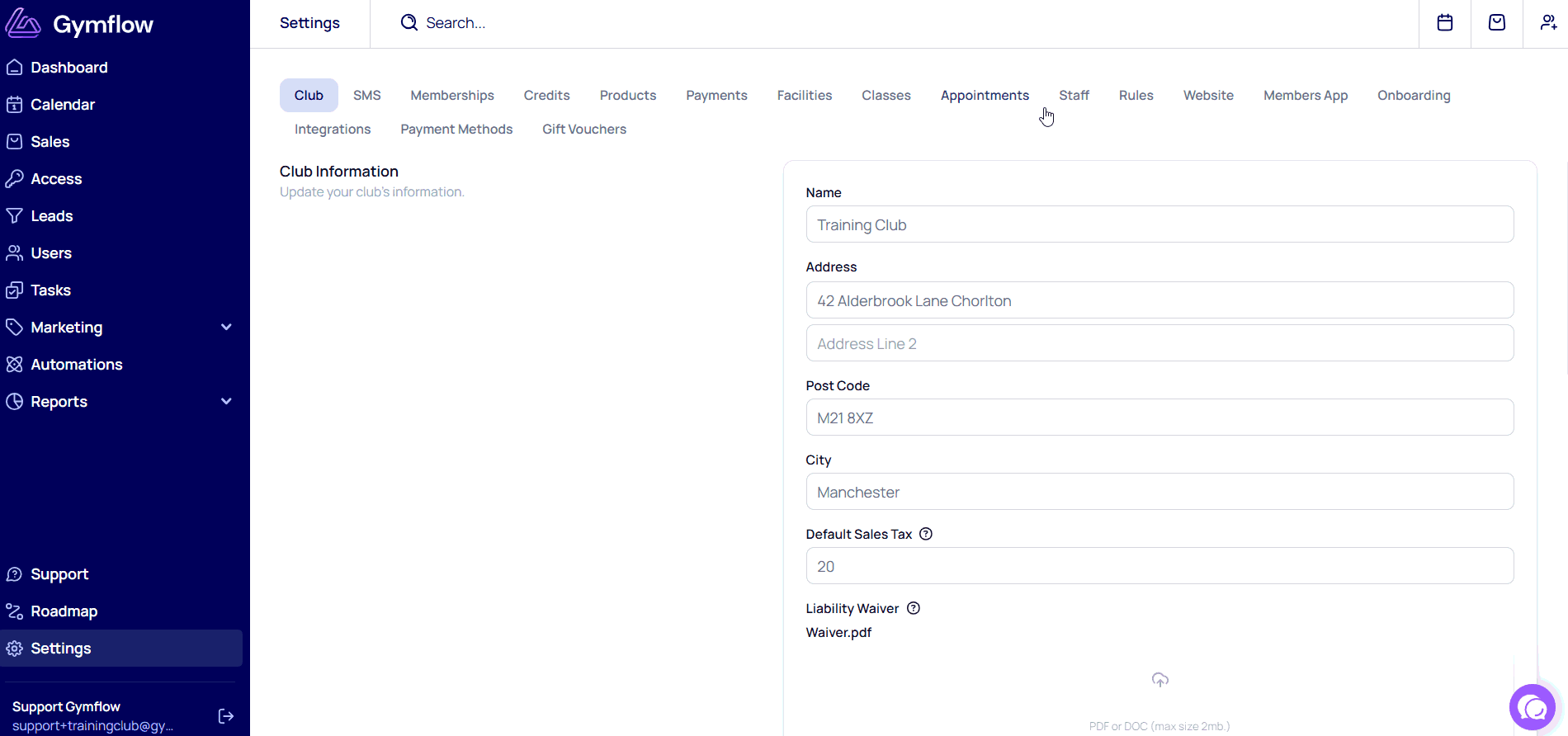The image size is (1568, 736).
Task: Open the Support help icon
Action: pos(14,574)
